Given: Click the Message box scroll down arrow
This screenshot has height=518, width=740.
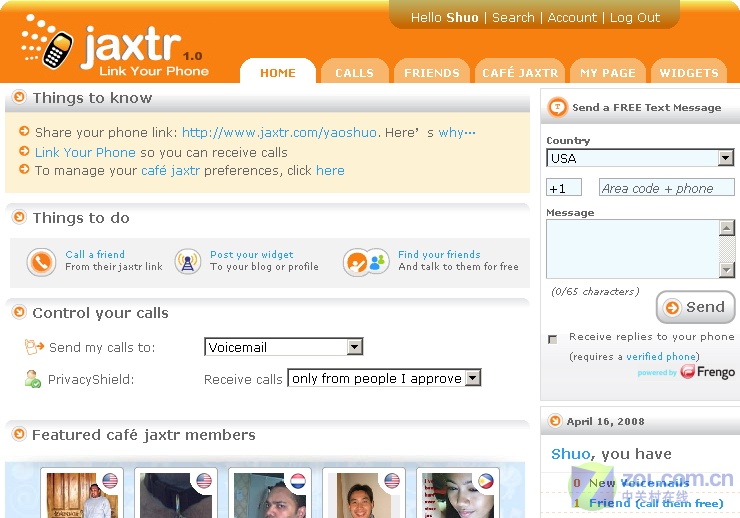Looking at the screenshot, I should [727, 270].
